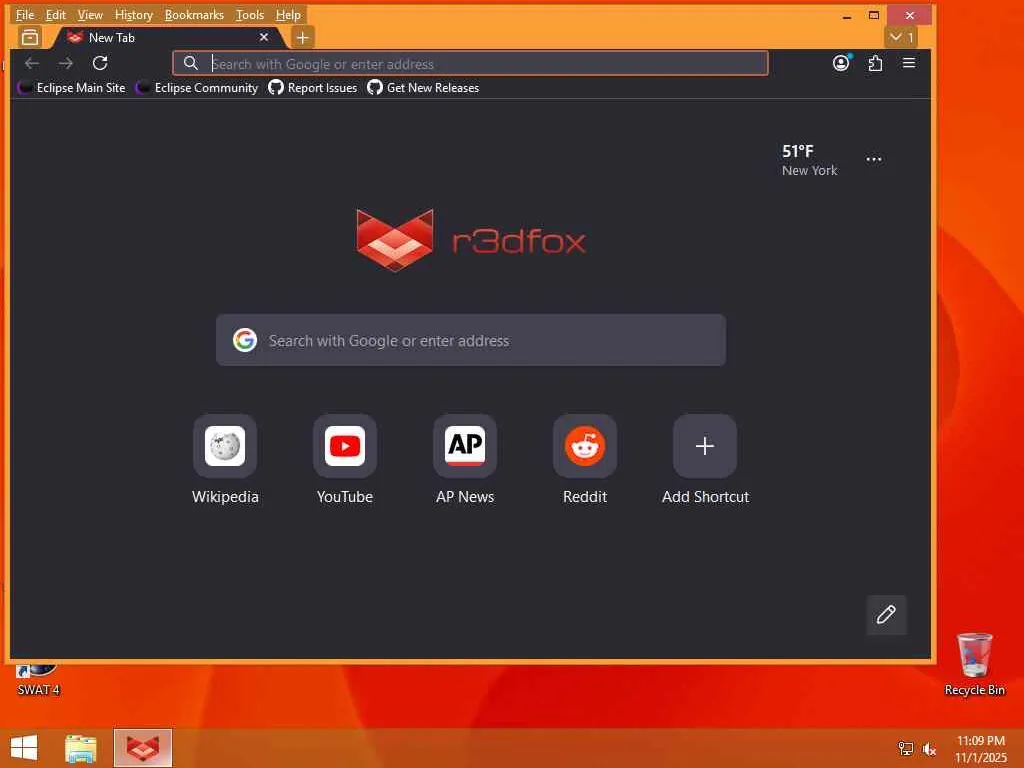This screenshot has width=1024, height=768.
Task: Open the Bookmarks menu
Action: pos(194,14)
